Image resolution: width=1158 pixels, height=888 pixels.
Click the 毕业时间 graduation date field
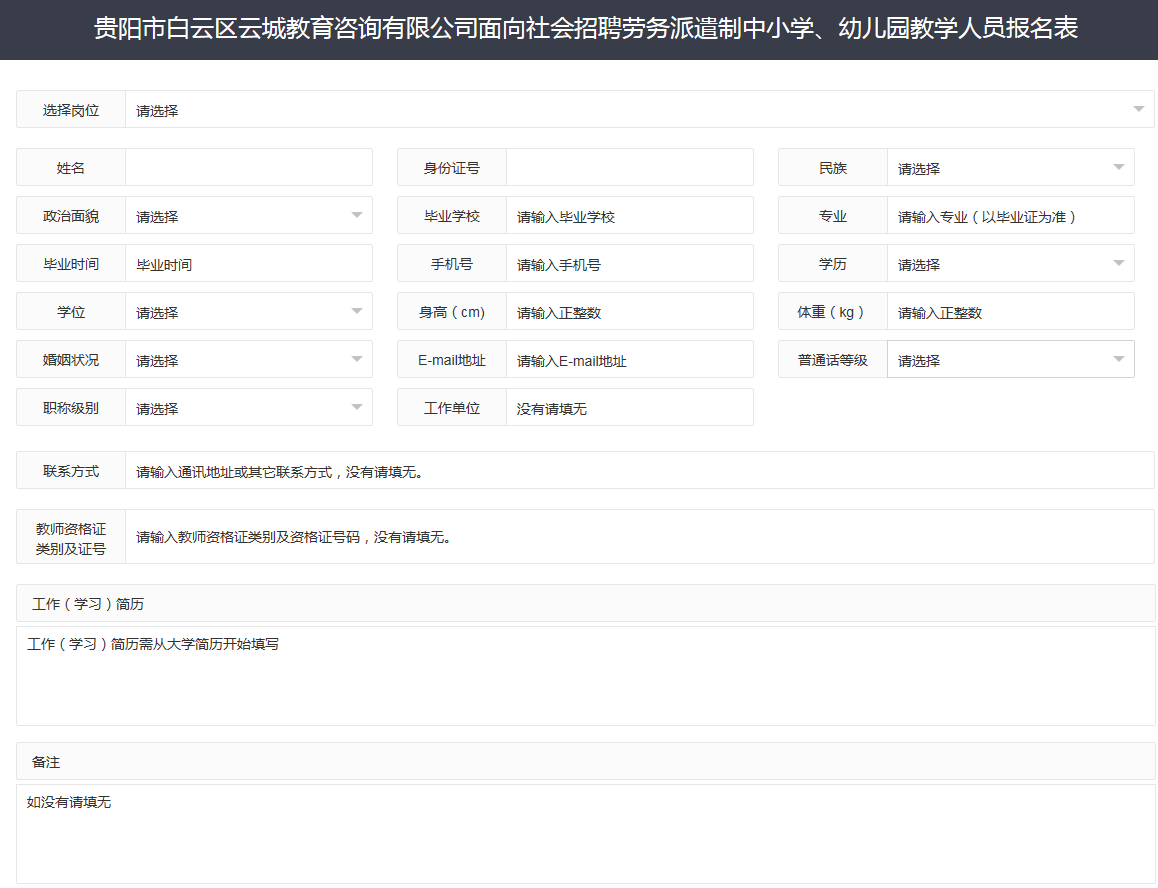coord(248,263)
